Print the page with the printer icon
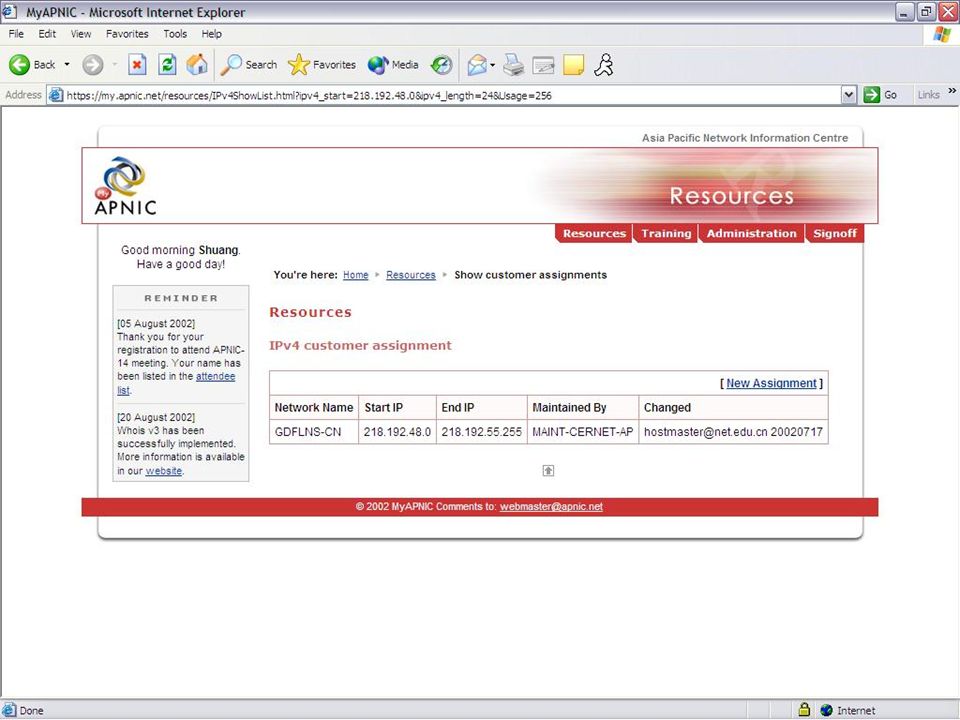The image size is (960, 720). coord(514,64)
